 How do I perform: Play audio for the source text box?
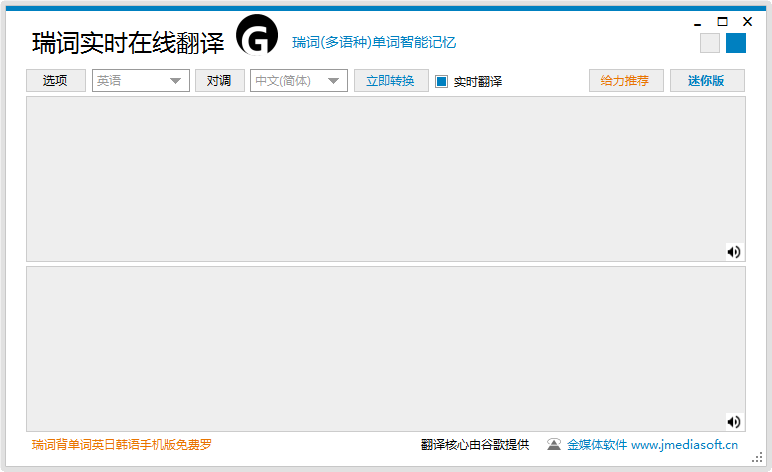click(x=734, y=252)
